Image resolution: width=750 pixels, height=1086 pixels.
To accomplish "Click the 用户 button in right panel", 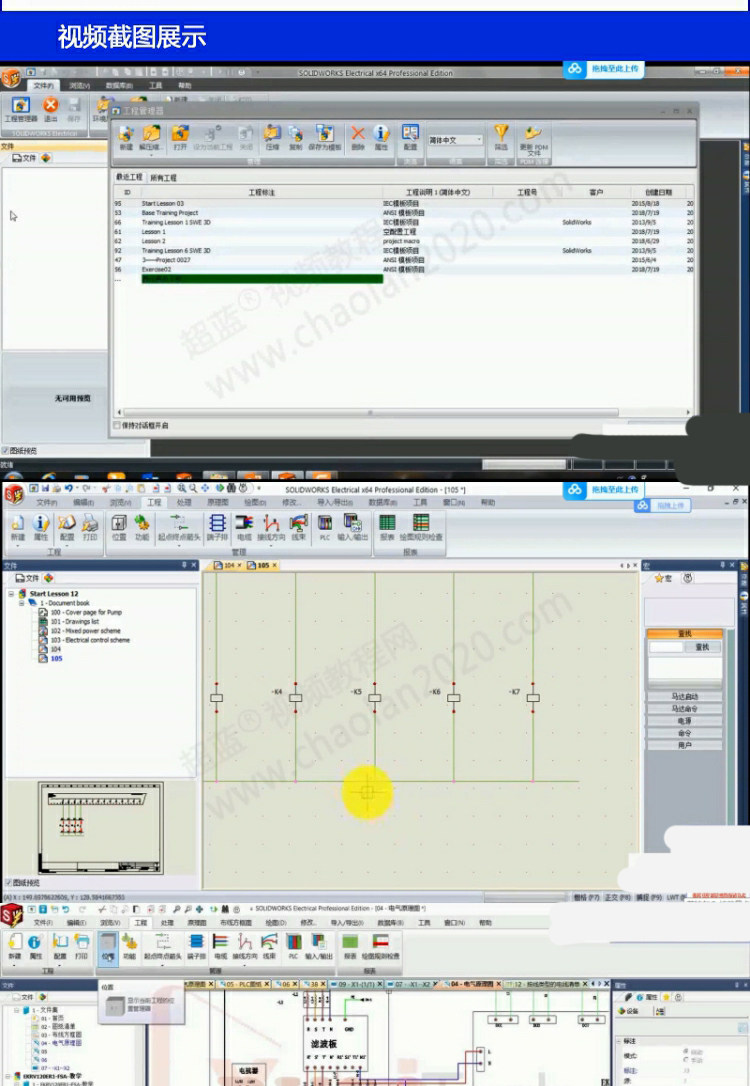I will [x=684, y=745].
